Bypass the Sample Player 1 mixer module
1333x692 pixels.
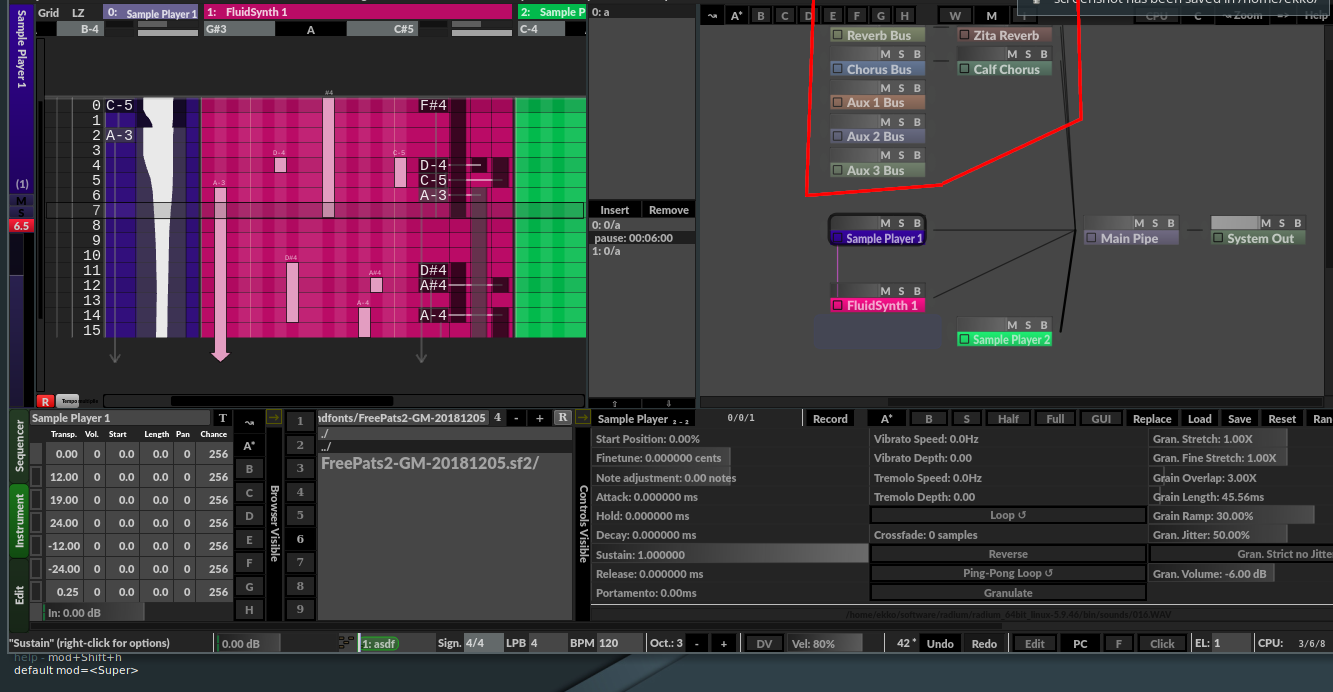(x=917, y=223)
